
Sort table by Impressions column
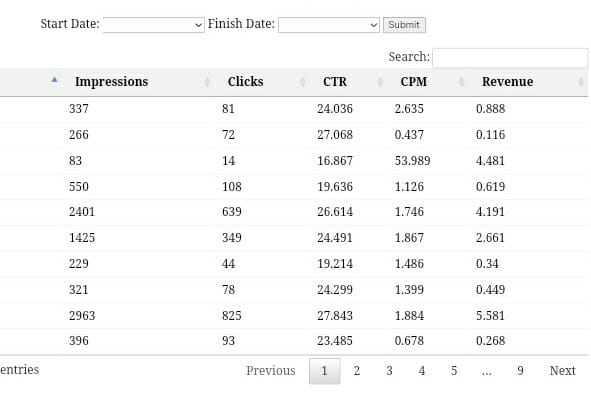tap(111, 82)
